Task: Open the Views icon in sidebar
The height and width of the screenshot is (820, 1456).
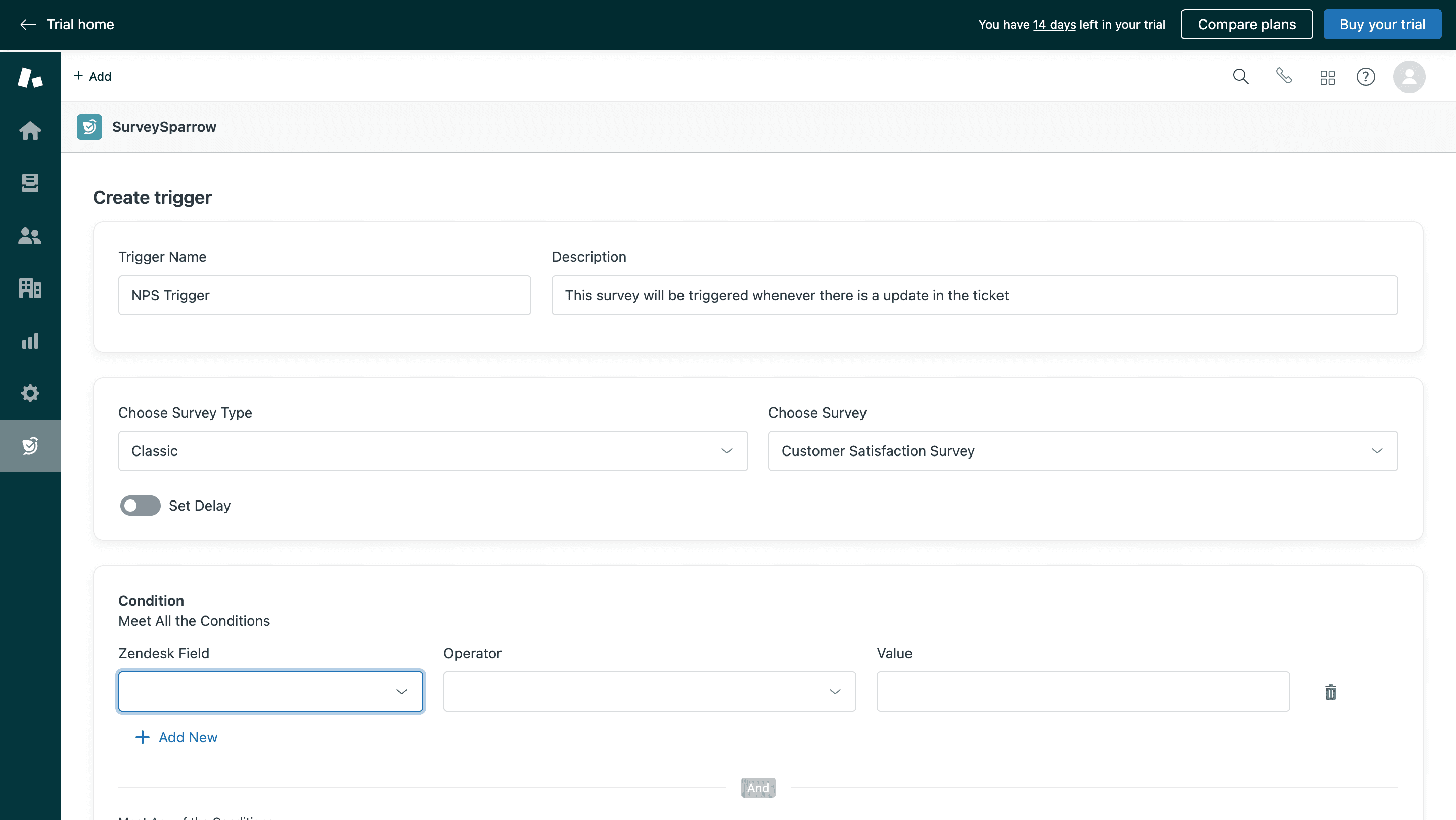Action: click(x=30, y=183)
